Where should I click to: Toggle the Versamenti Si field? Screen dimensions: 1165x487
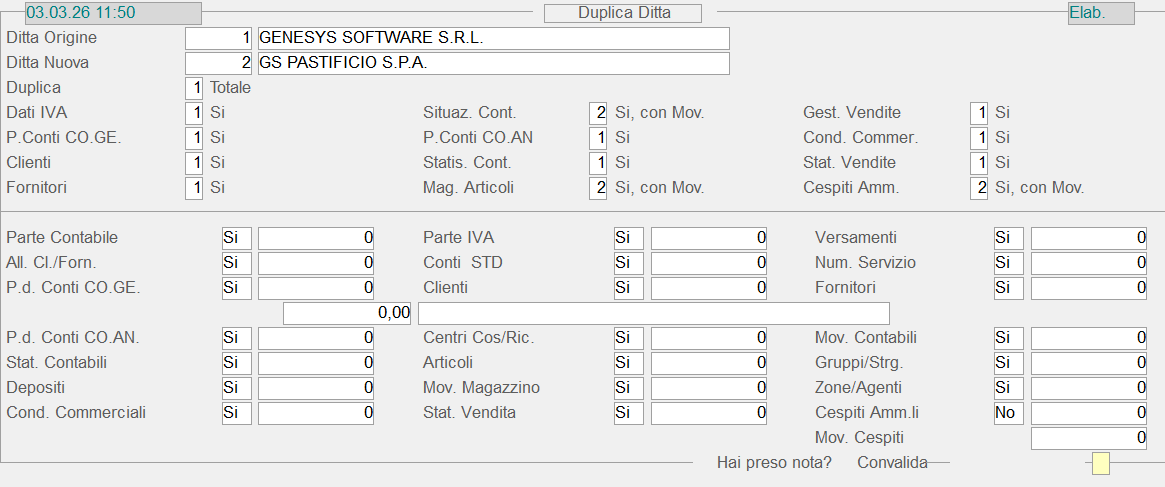(x=1008, y=238)
